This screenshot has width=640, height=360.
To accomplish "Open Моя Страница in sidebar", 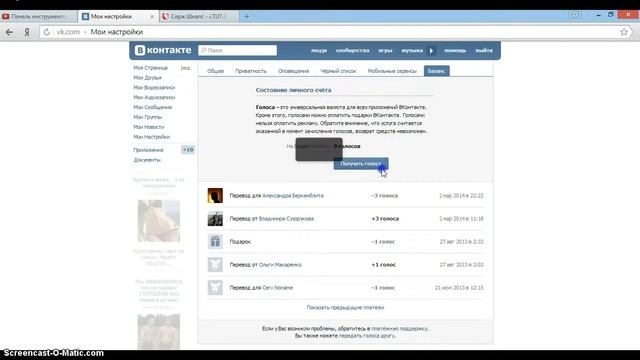I will 151,68.
